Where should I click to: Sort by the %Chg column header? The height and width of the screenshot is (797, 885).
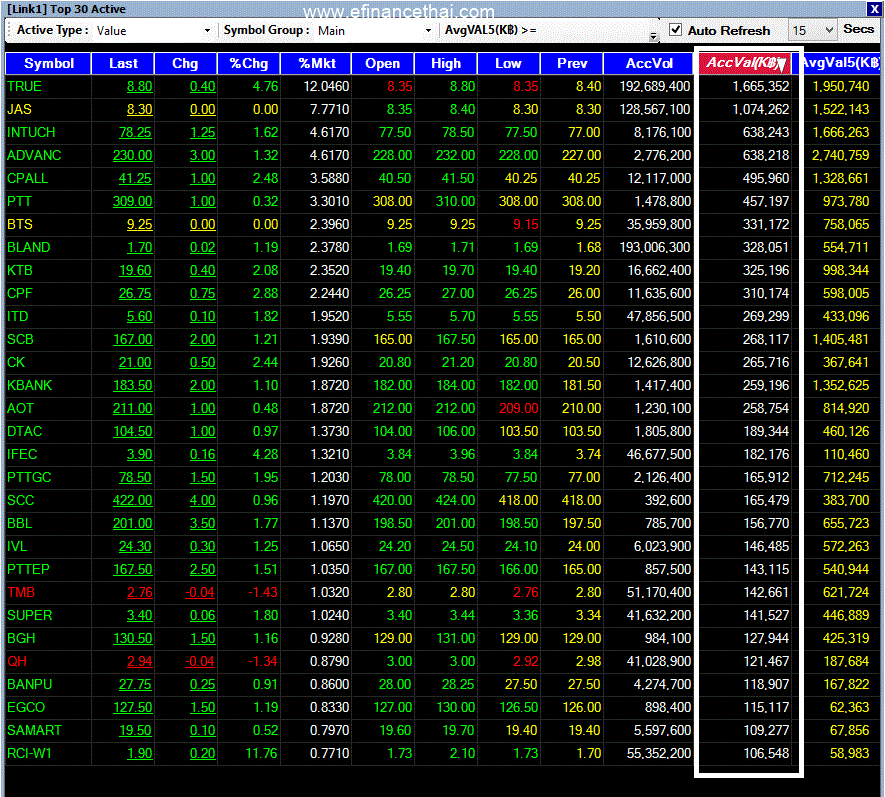point(248,63)
